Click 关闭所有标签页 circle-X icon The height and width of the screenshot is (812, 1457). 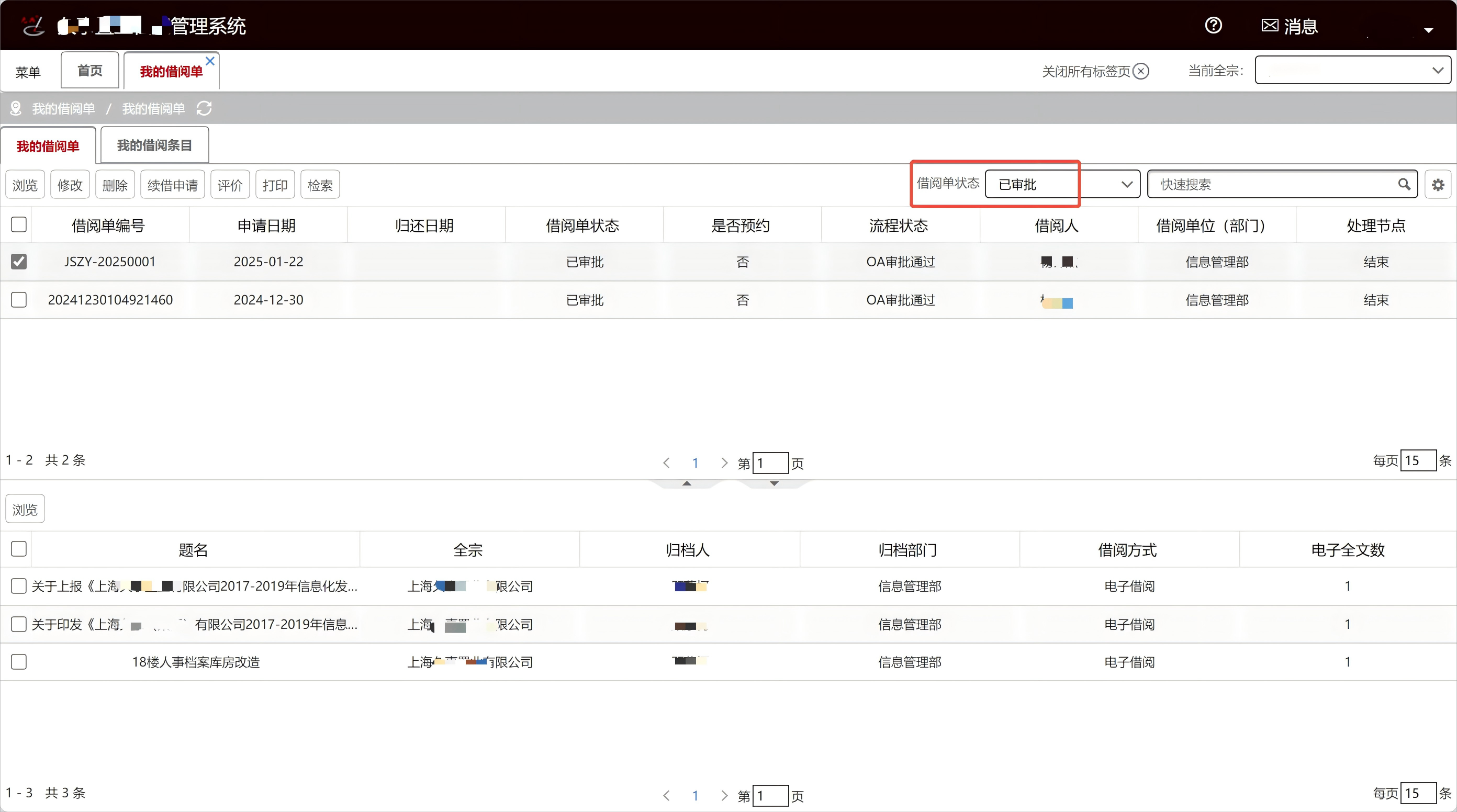pyautogui.click(x=1141, y=71)
